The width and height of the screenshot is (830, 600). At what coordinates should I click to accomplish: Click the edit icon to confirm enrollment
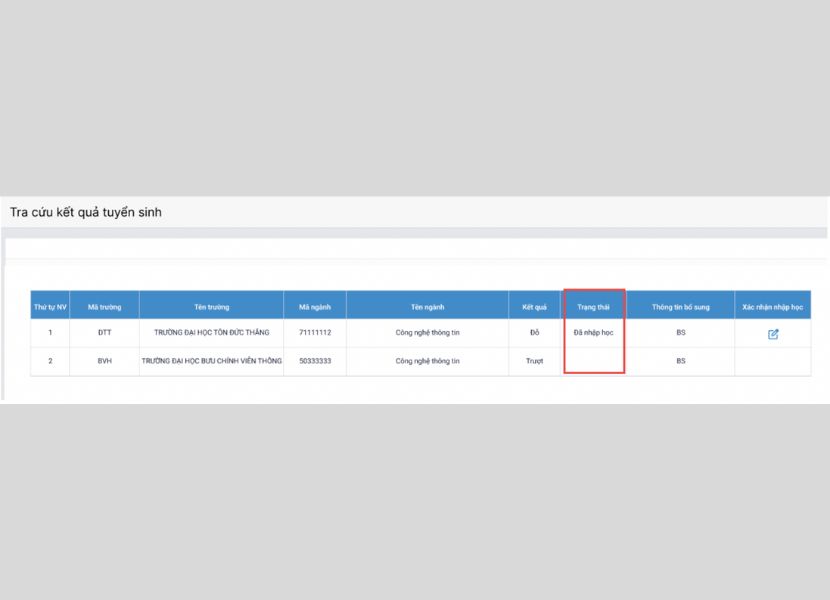(773, 334)
